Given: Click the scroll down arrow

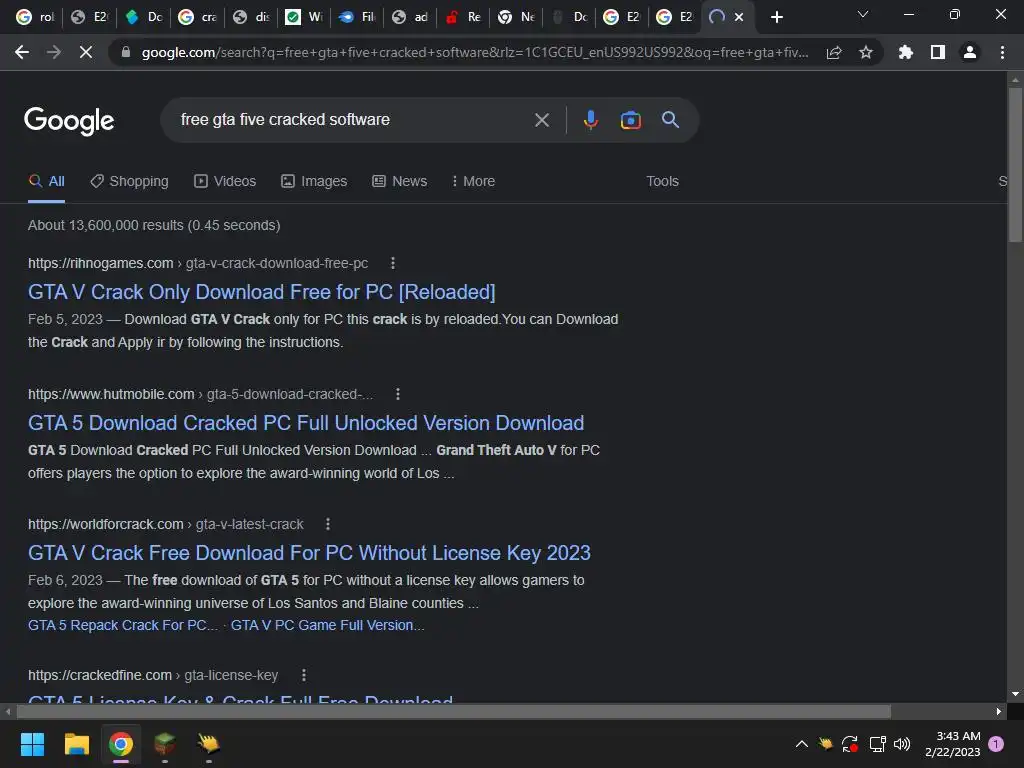Looking at the screenshot, I should [1015, 694].
